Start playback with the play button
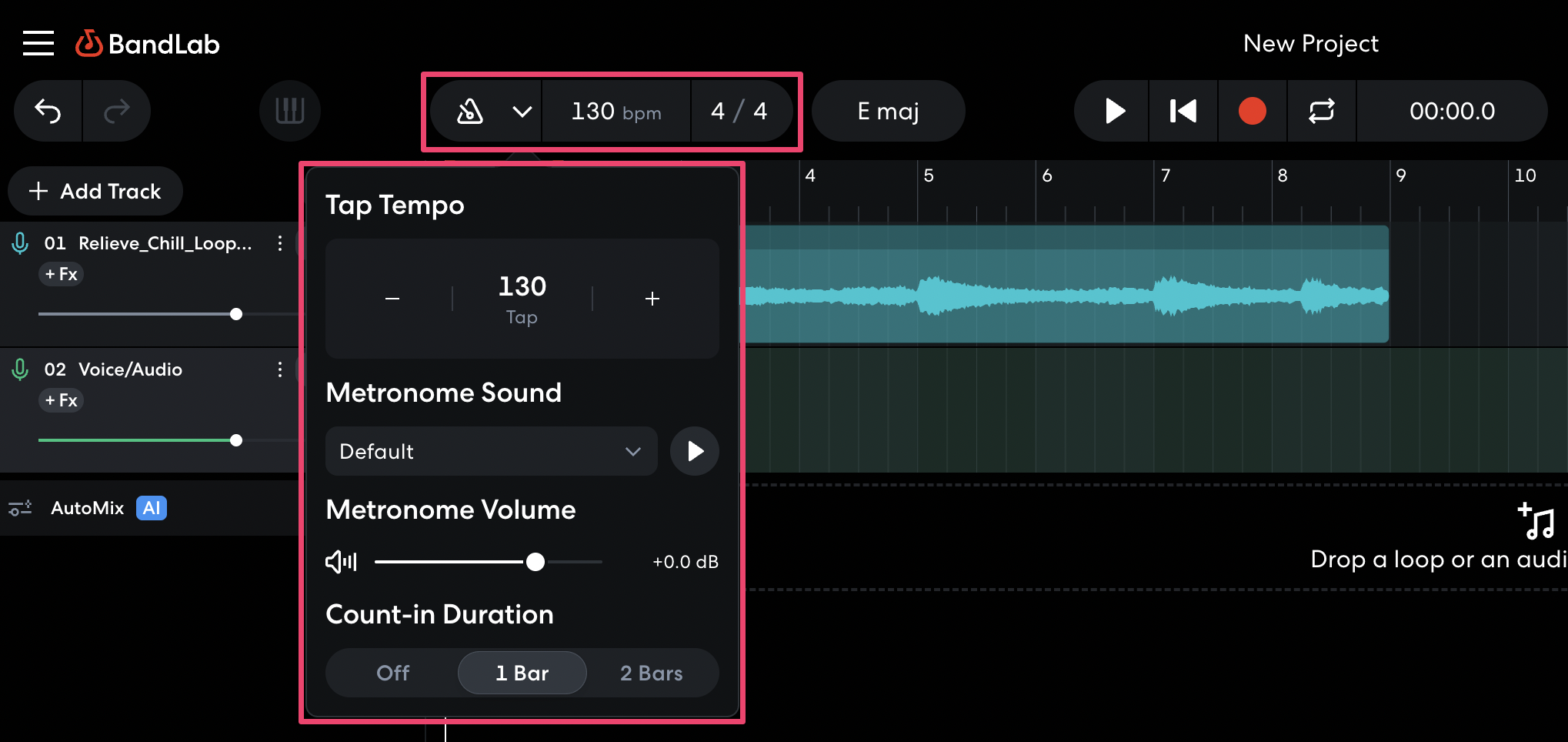1568x742 pixels. tap(1113, 112)
